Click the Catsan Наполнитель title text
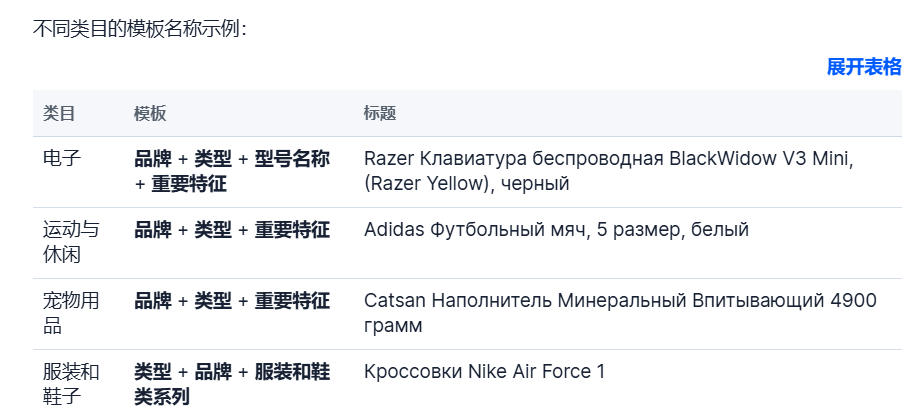Image resolution: width=923 pixels, height=416 pixels. pos(620,313)
